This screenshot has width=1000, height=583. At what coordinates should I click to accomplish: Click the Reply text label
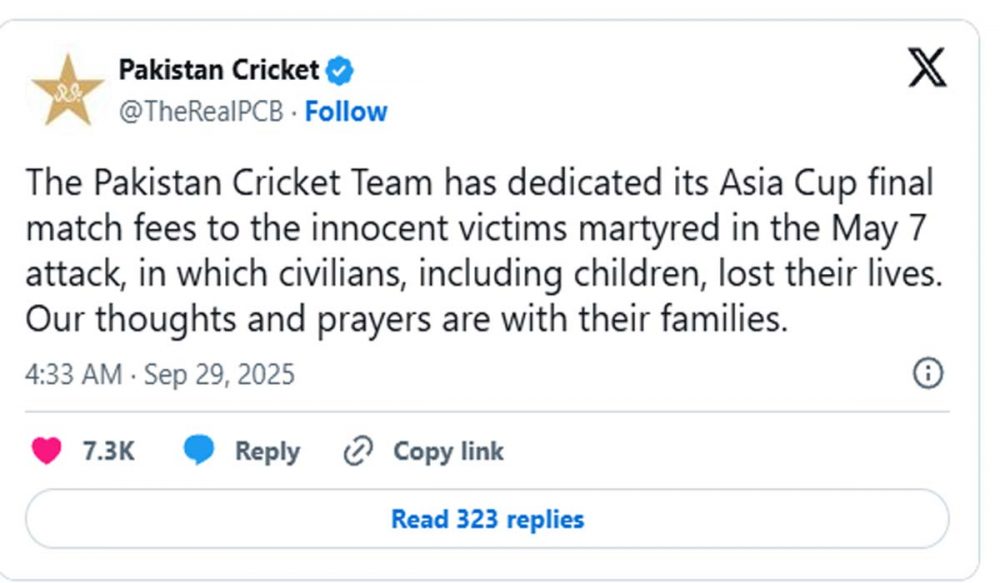(267, 451)
